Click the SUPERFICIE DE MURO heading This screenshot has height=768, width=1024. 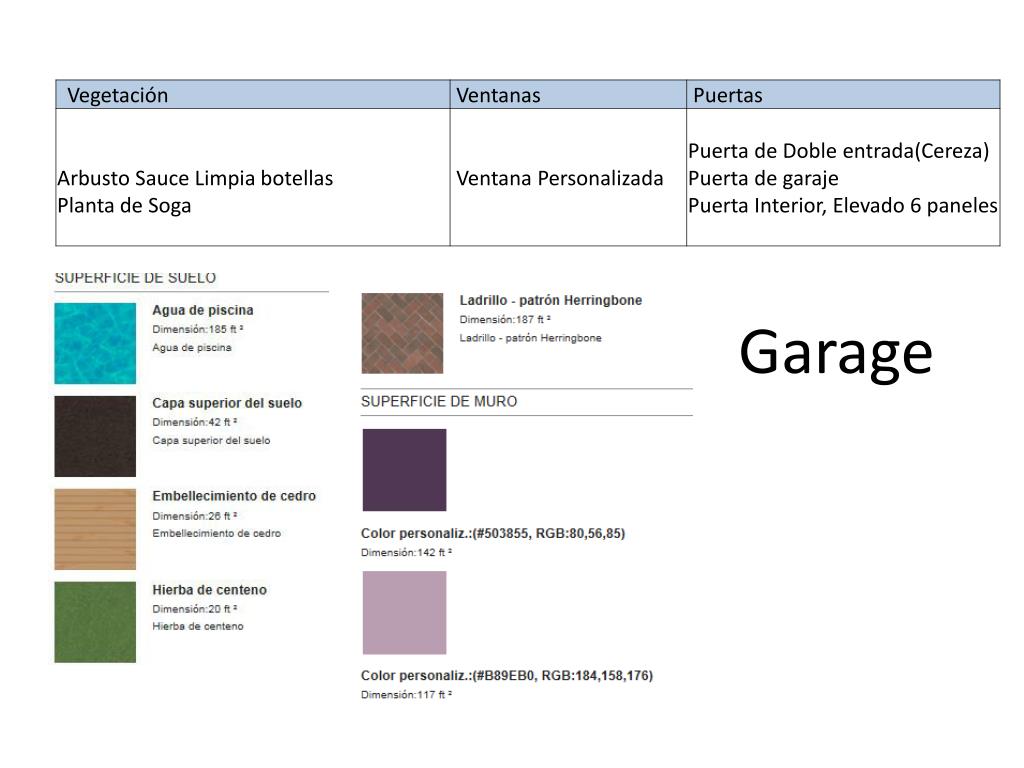[x=439, y=402]
